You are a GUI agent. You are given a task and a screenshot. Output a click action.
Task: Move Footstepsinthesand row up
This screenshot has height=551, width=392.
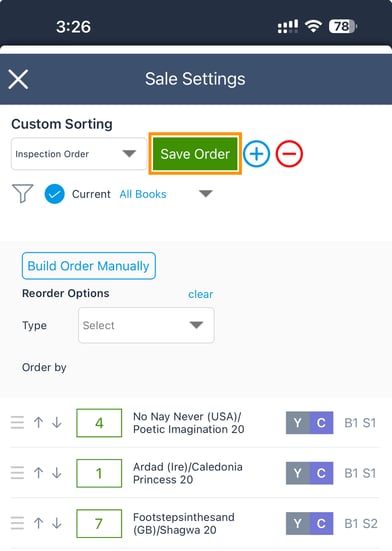click(39, 523)
